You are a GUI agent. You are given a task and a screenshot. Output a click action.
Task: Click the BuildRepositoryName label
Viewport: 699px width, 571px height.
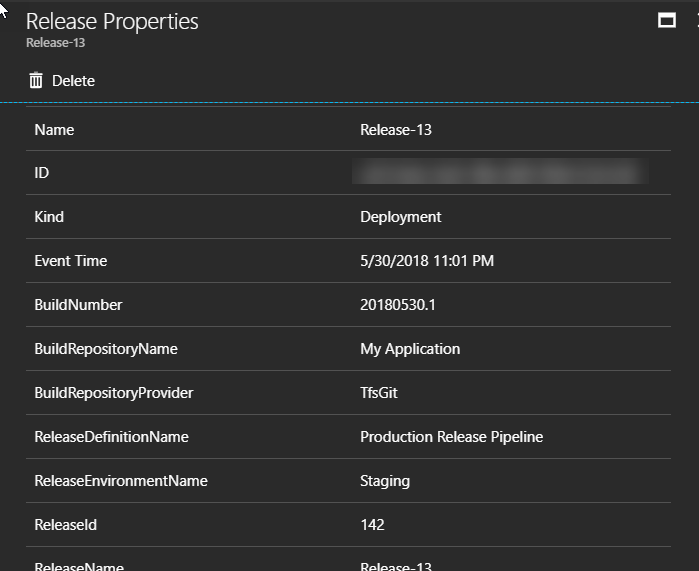tap(106, 349)
